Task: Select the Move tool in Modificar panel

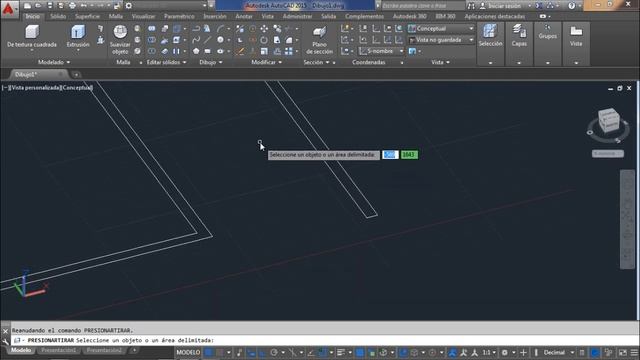Action: [x=264, y=28]
